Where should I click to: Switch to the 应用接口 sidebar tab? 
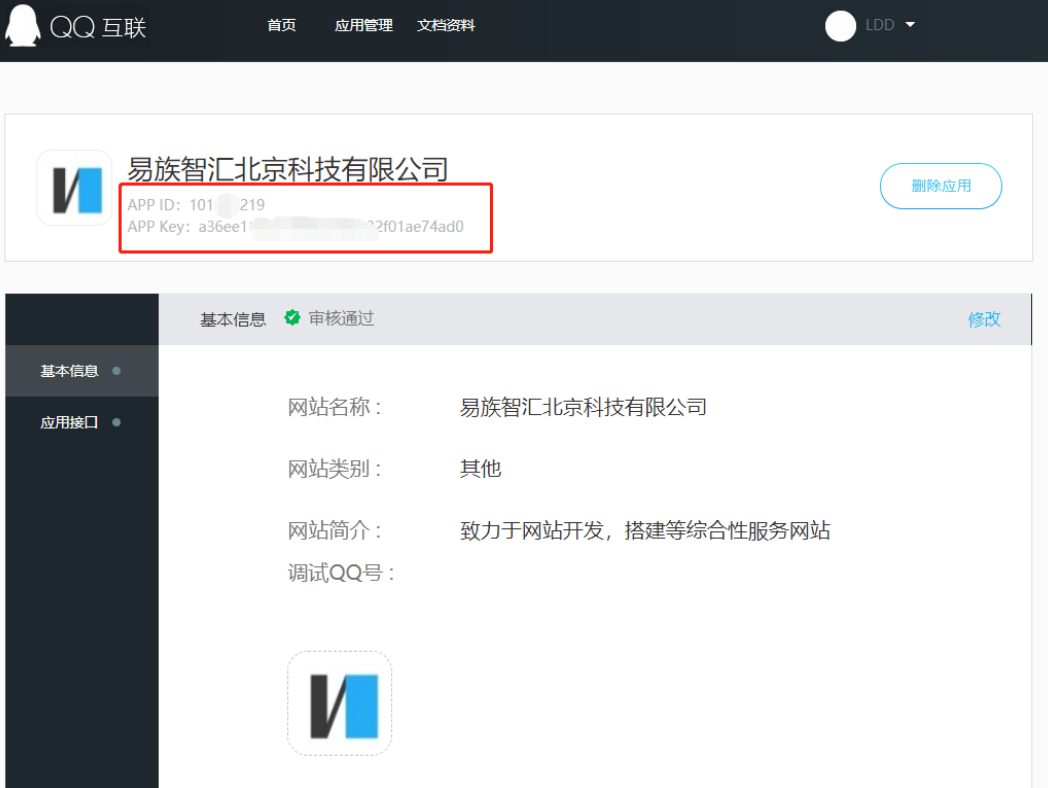click(70, 423)
